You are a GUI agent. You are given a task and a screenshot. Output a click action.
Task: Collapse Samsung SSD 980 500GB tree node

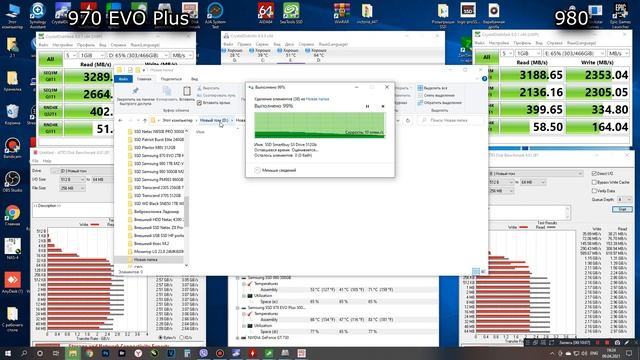[238, 278]
